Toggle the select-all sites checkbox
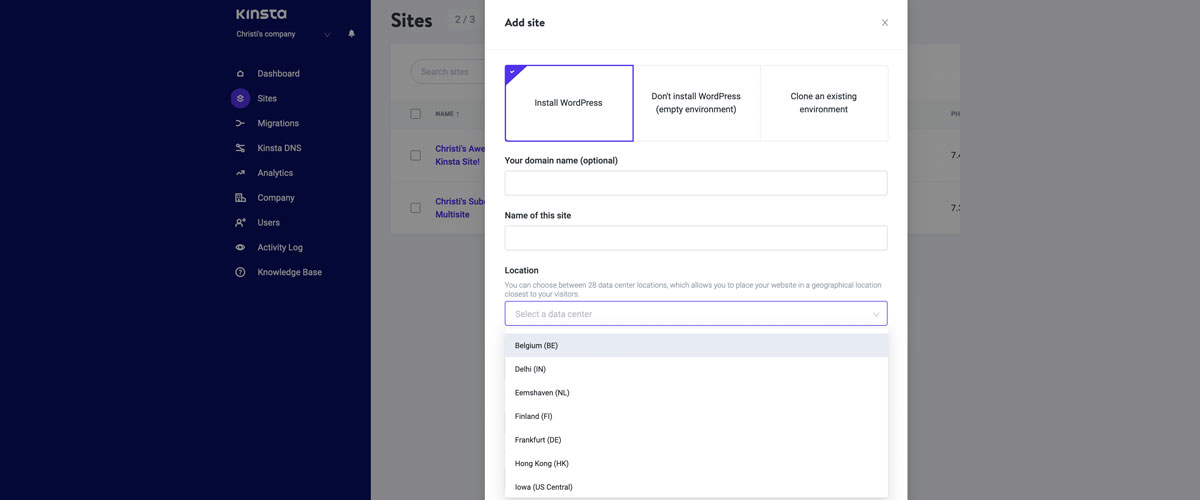 point(416,114)
